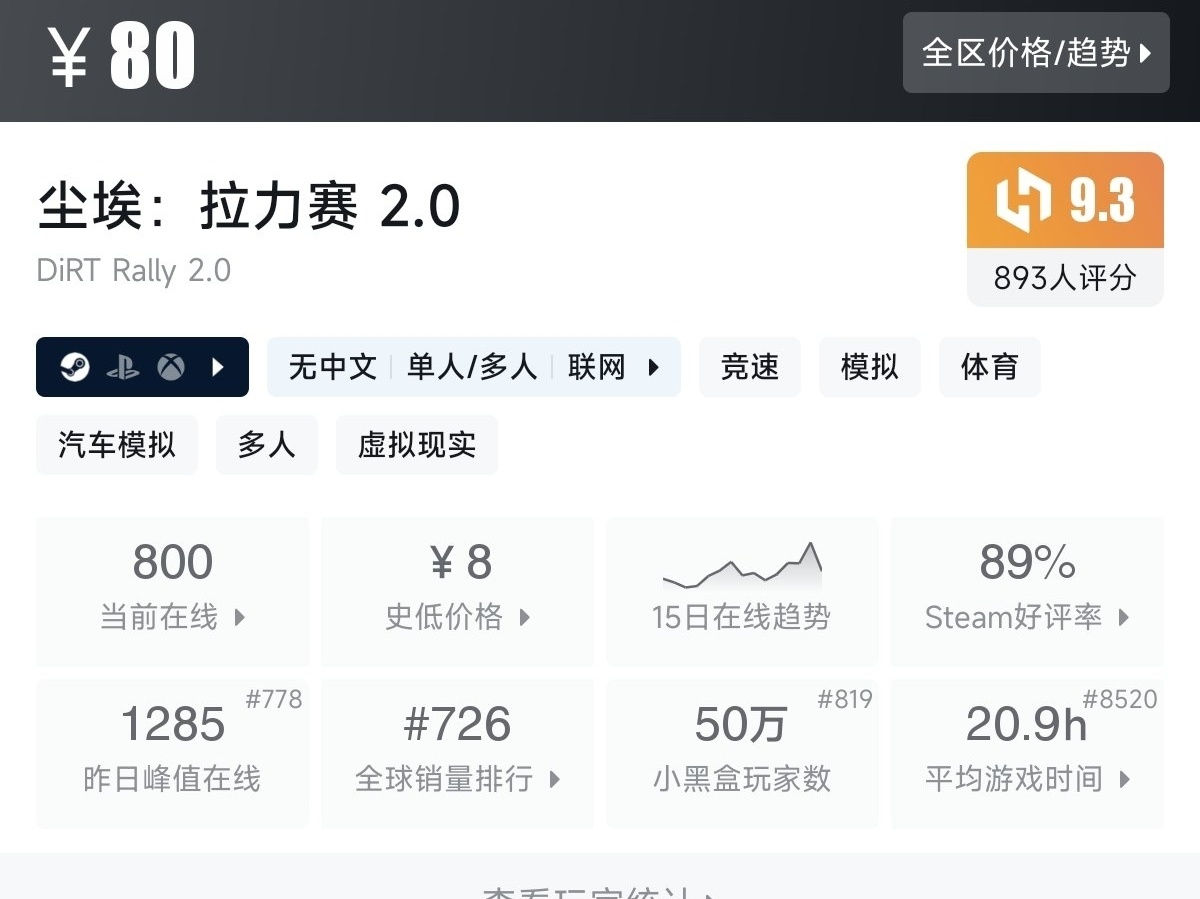Click the 1285 peak value
The image size is (1200, 899).
173,725
